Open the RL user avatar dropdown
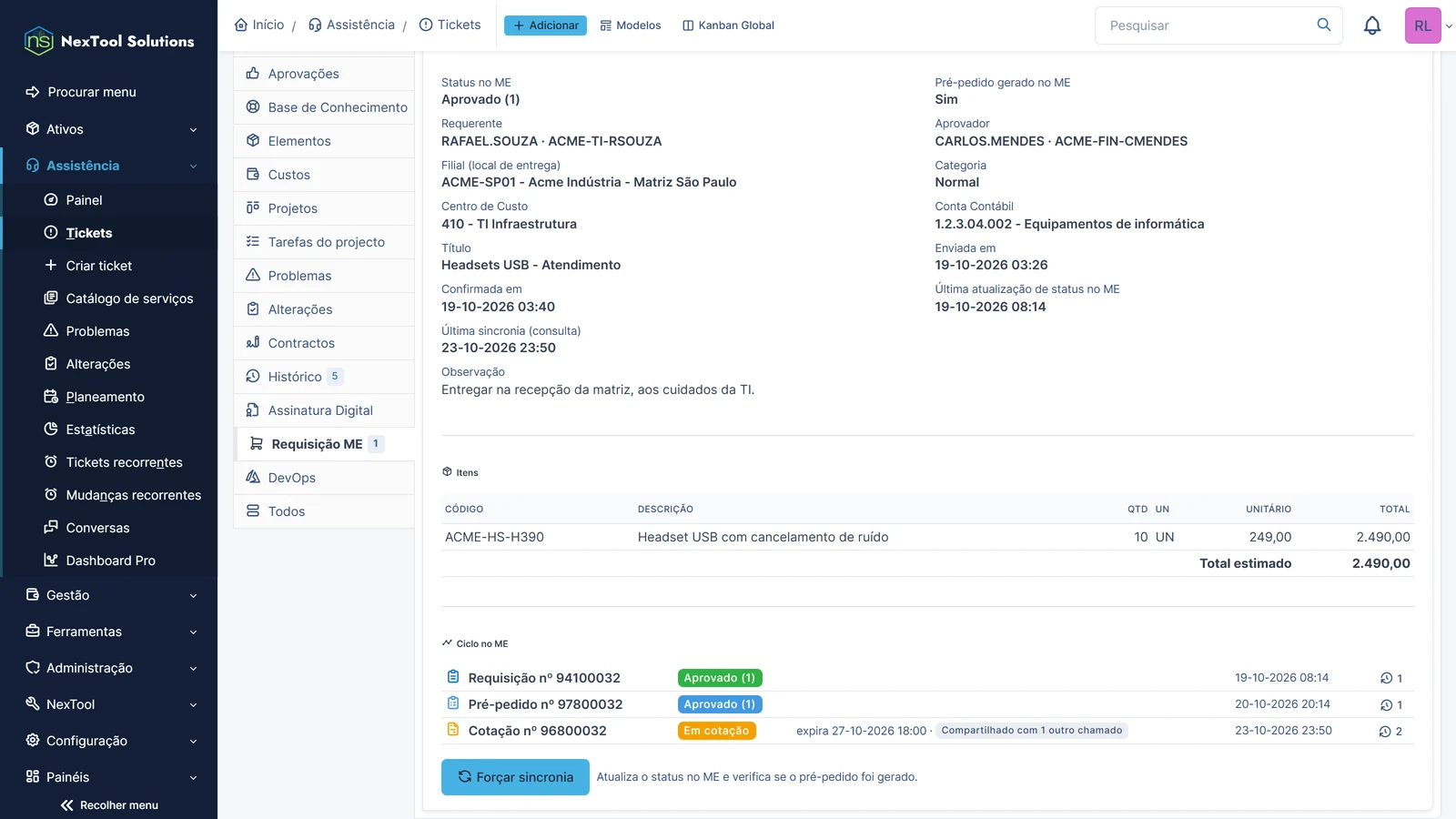The width and height of the screenshot is (1456, 819). (x=1429, y=25)
